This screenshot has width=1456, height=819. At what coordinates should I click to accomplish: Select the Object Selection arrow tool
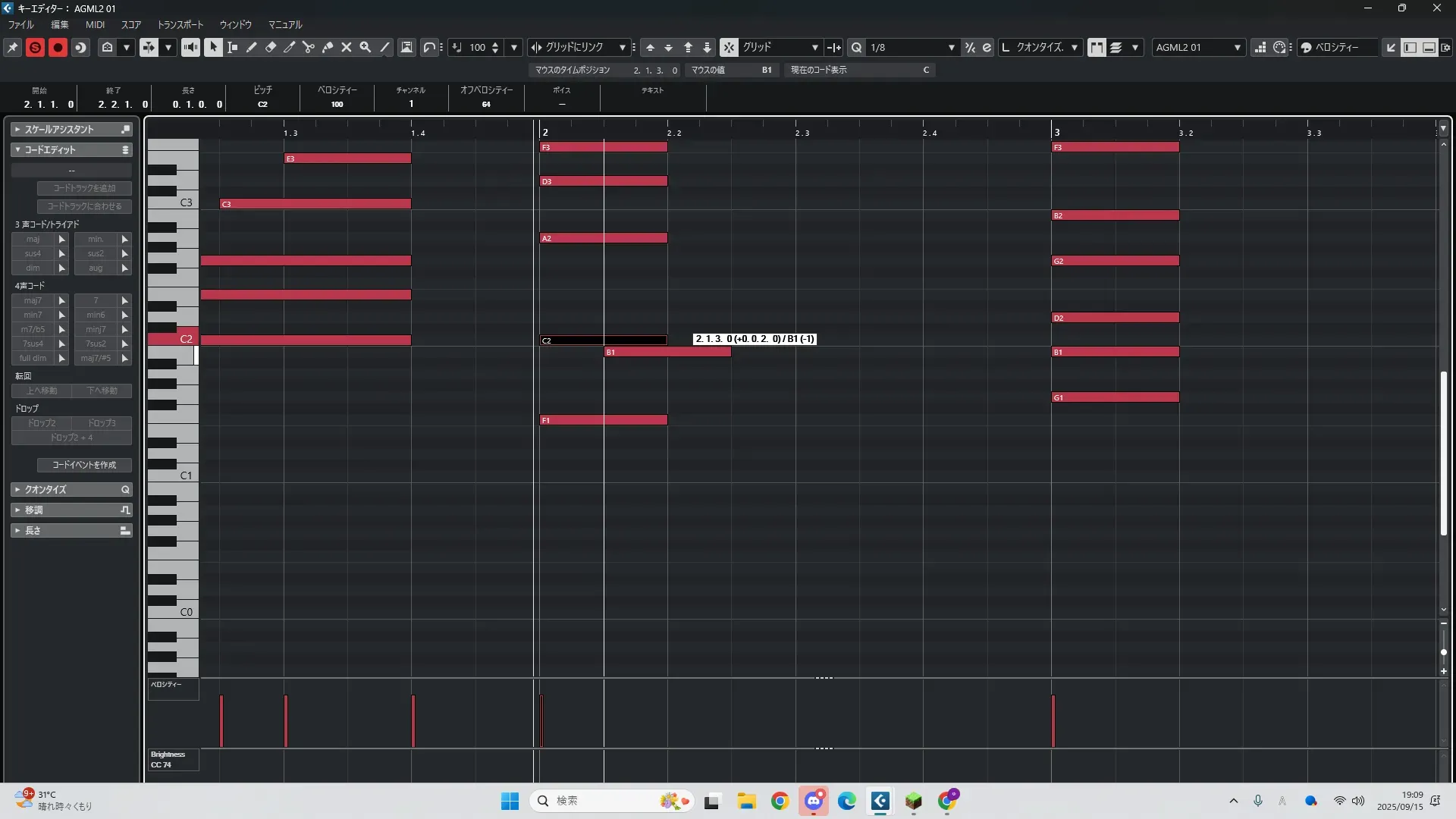point(213,47)
